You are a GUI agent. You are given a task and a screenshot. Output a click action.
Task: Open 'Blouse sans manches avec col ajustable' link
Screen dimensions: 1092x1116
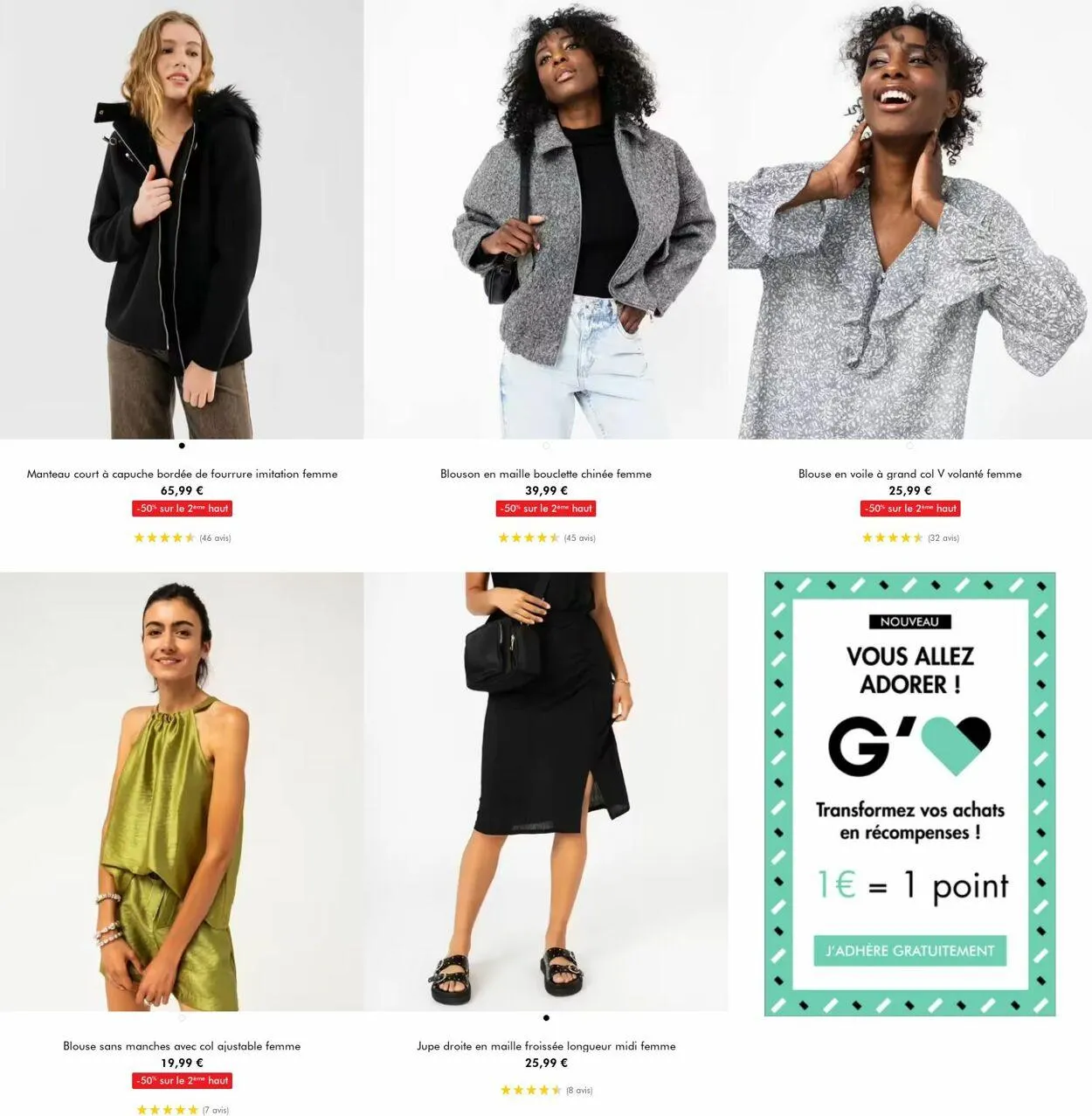coord(182,1046)
